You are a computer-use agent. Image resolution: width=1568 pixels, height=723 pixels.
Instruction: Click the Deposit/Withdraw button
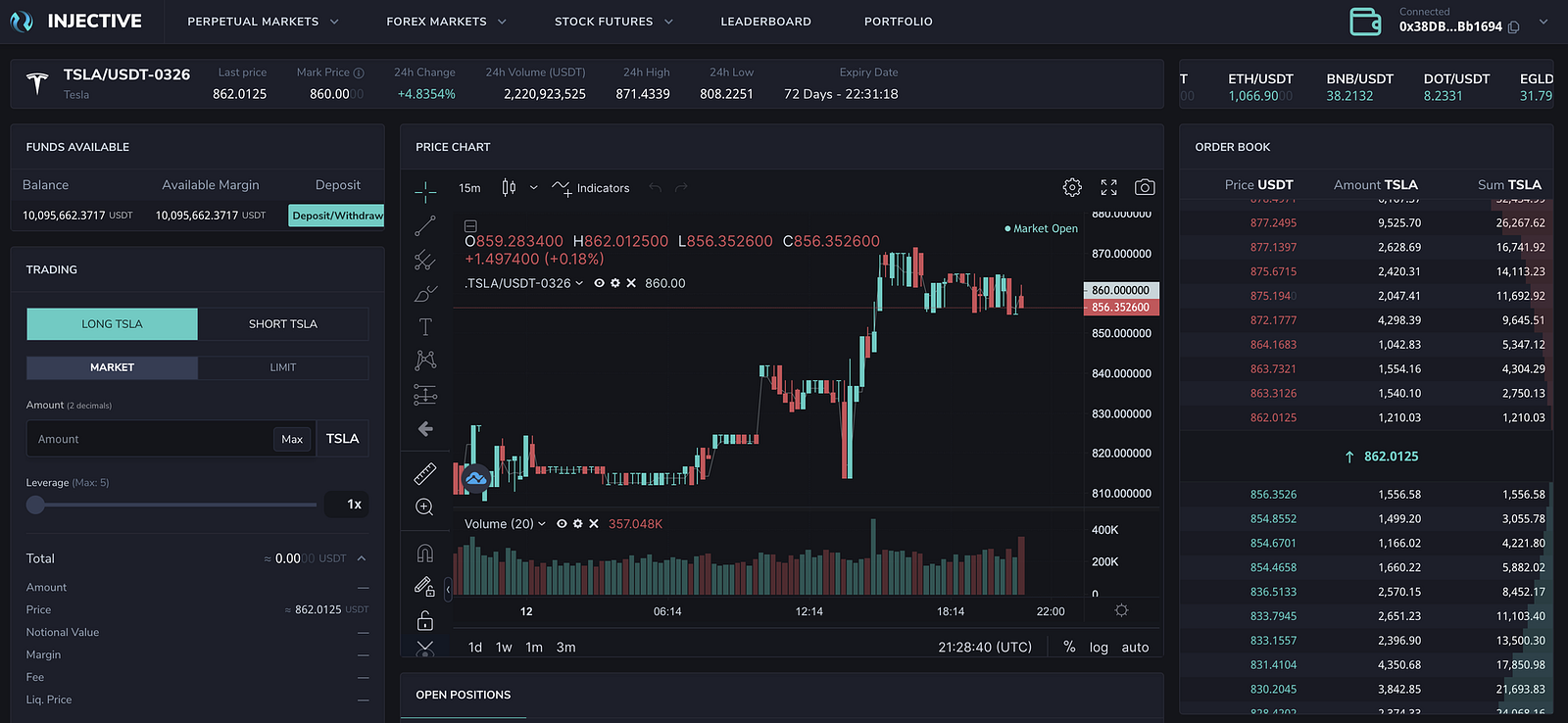pyautogui.click(x=337, y=216)
